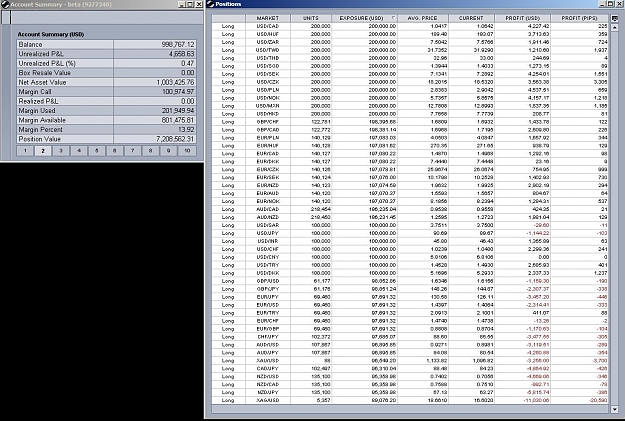Click the Unrealized P&L label
The image size is (625, 421).
click(41, 54)
